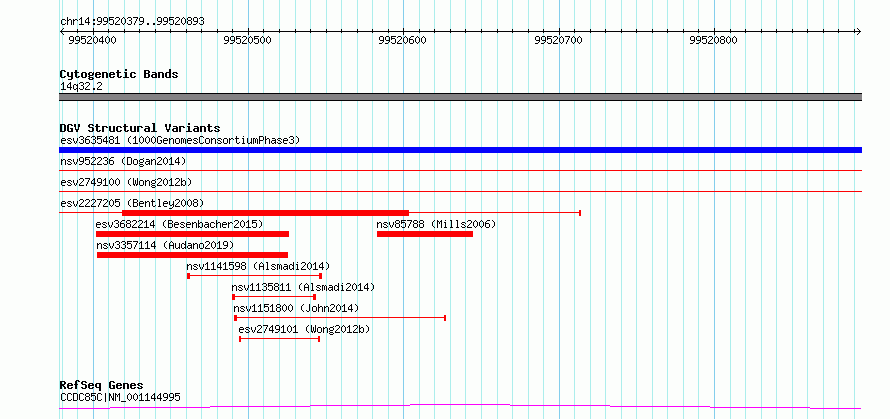Open the esv2749100 (Wong2012b) variant label

(x=126, y=182)
